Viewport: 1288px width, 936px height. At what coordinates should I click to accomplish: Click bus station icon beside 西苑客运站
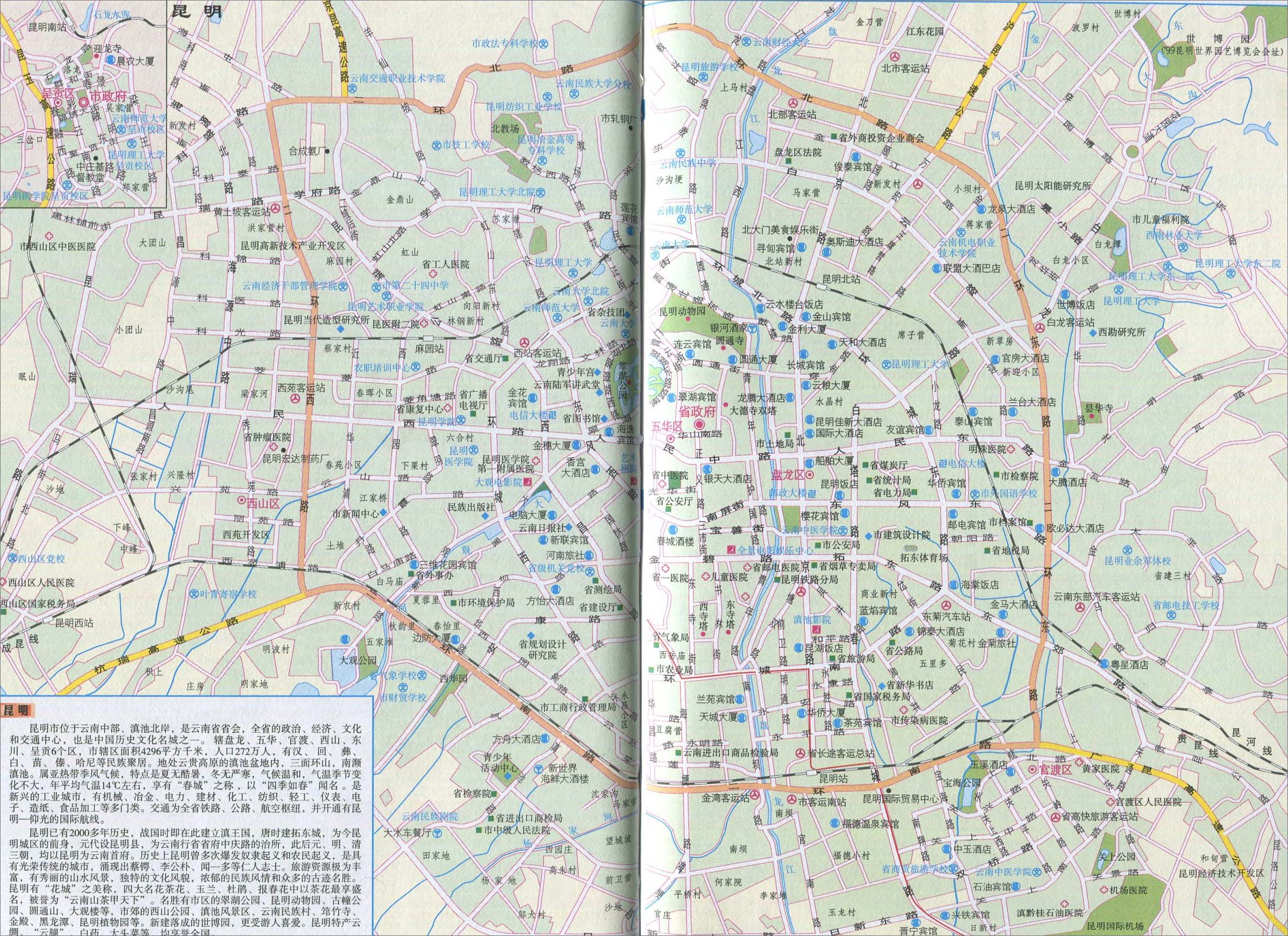pos(295,400)
